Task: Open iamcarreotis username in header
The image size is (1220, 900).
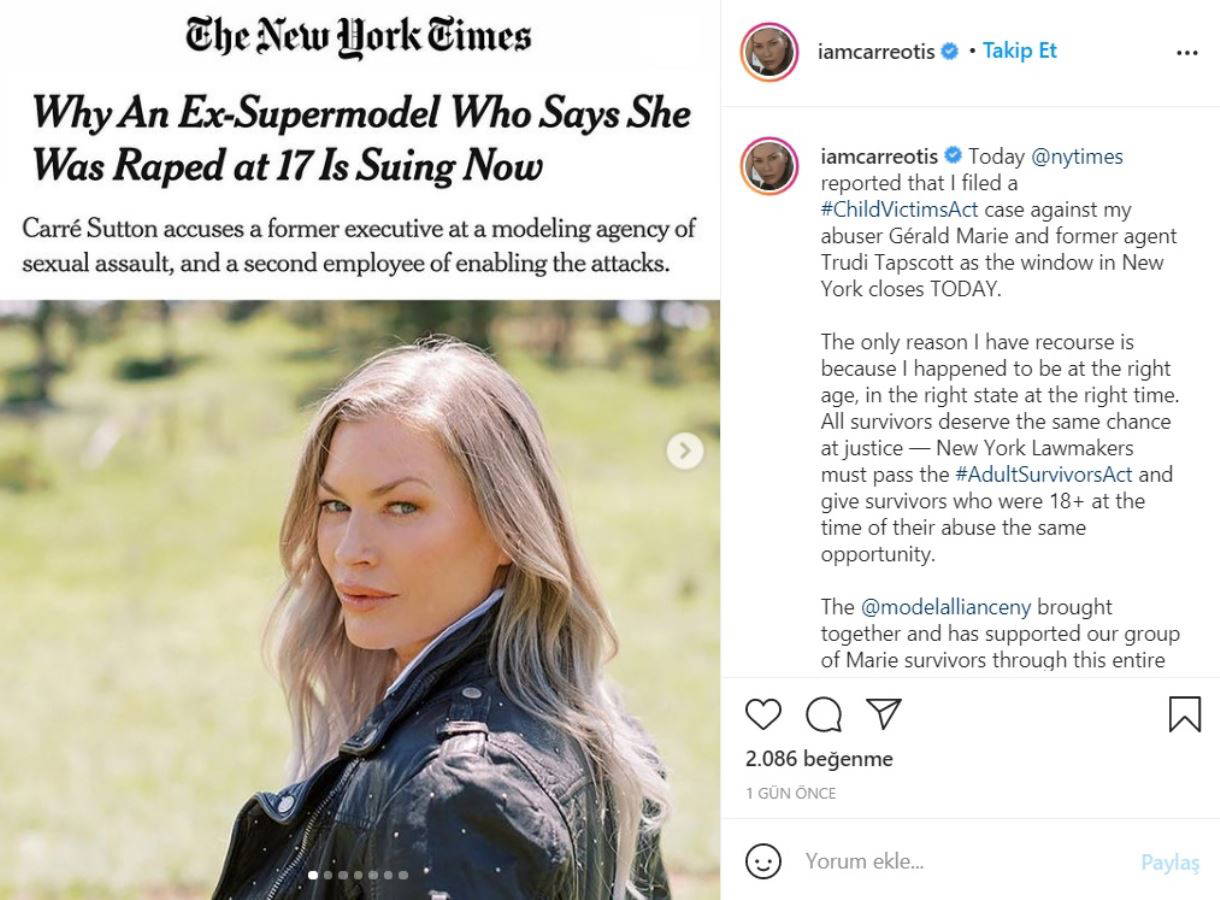Action: (875, 51)
